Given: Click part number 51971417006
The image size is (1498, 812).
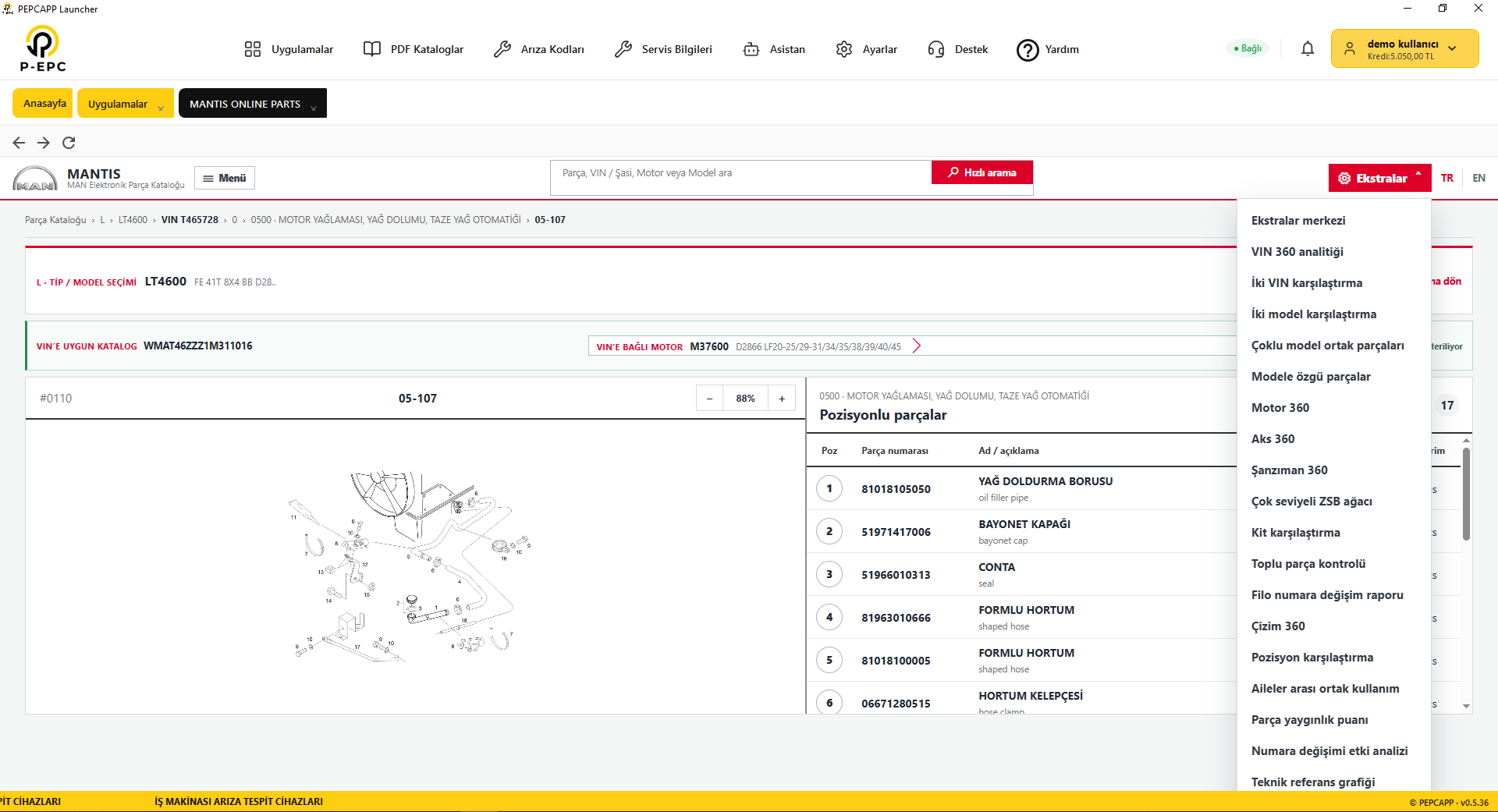Looking at the screenshot, I should tap(896, 532).
